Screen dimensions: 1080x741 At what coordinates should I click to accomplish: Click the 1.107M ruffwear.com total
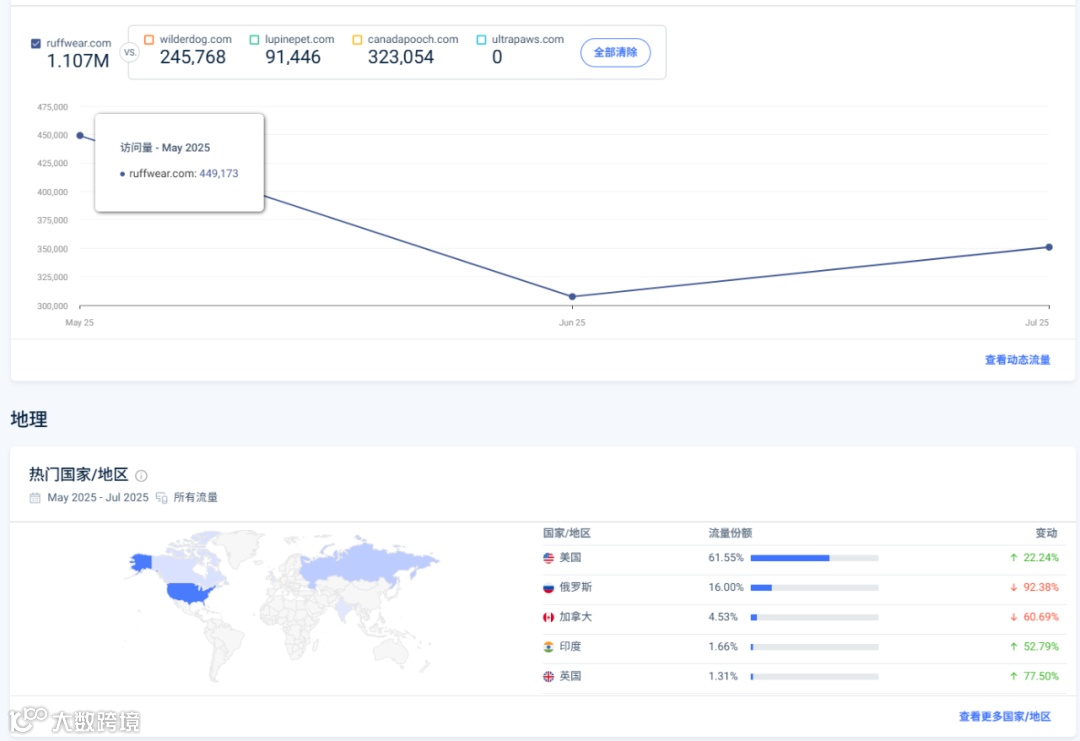click(x=78, y=61)
